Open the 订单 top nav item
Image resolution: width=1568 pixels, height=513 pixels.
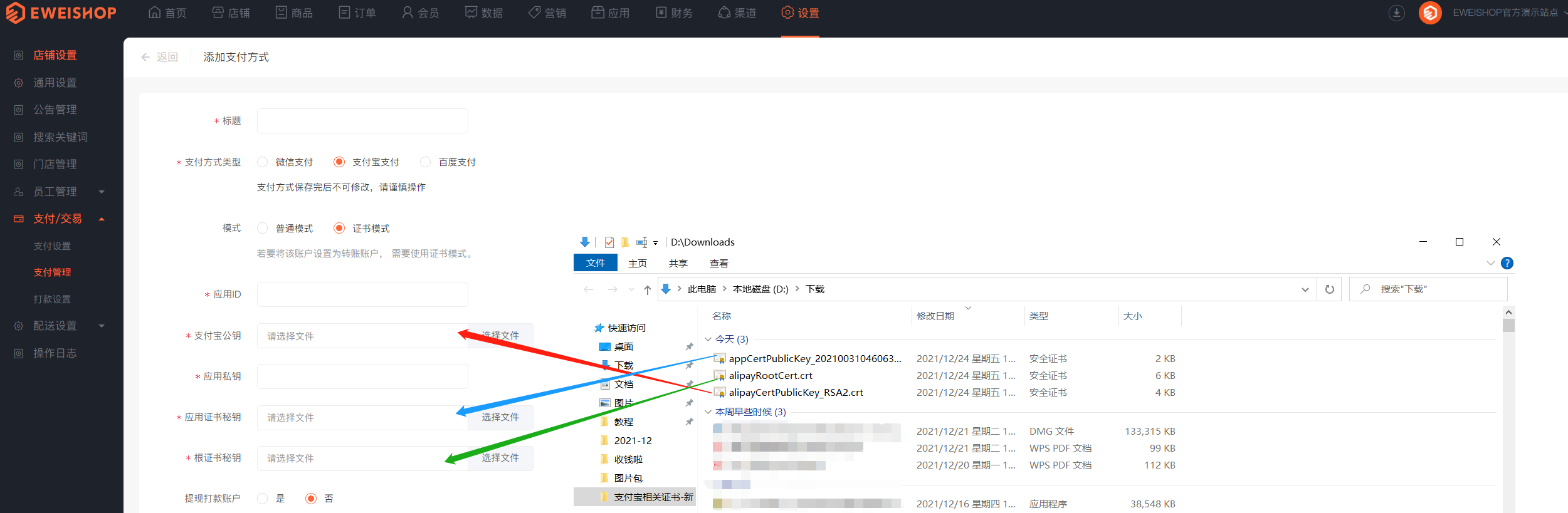(x=357, y=13)
